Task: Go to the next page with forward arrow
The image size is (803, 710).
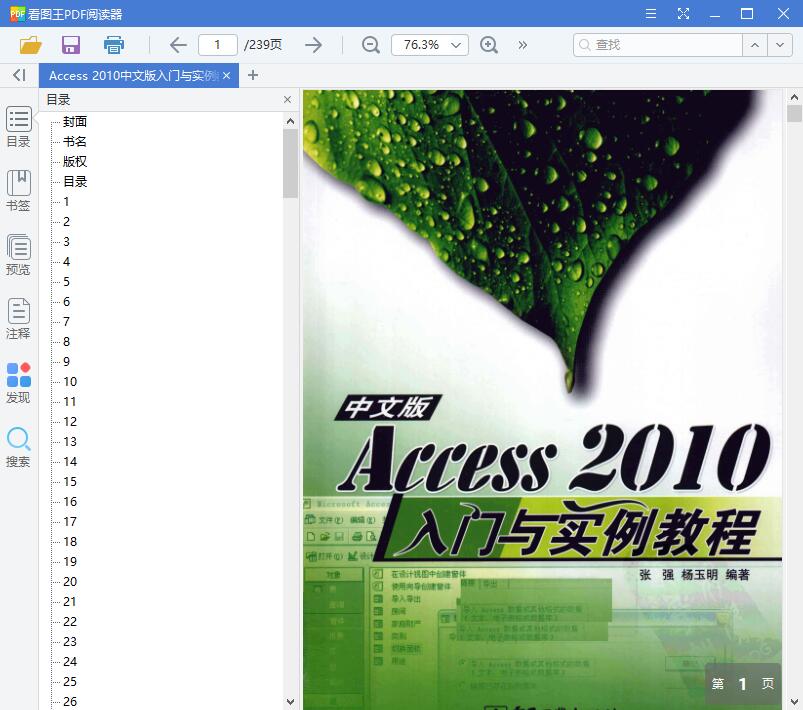Action: (x=313, y=44)
